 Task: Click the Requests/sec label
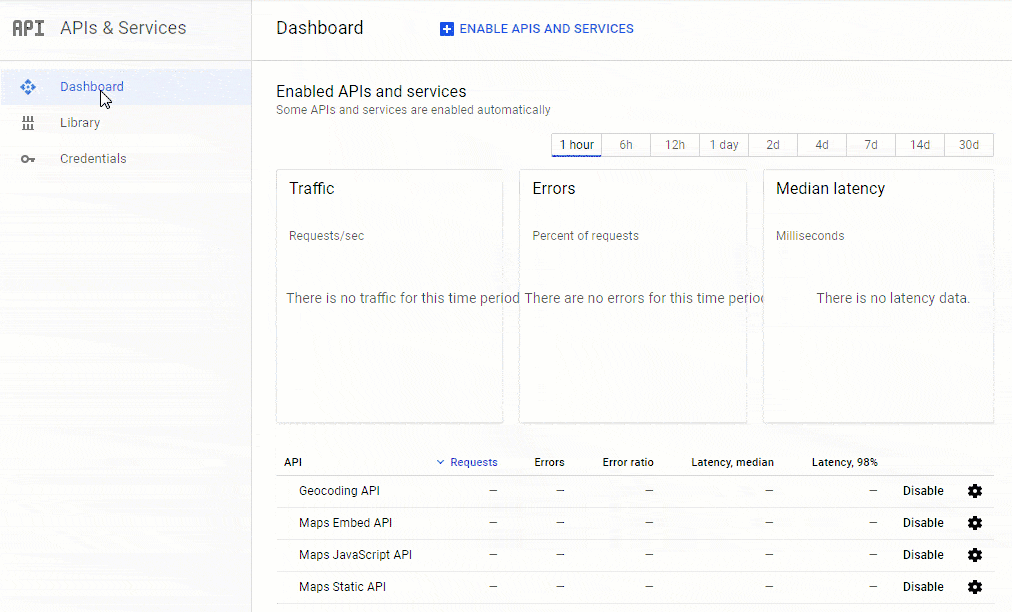tap(327, 236)
